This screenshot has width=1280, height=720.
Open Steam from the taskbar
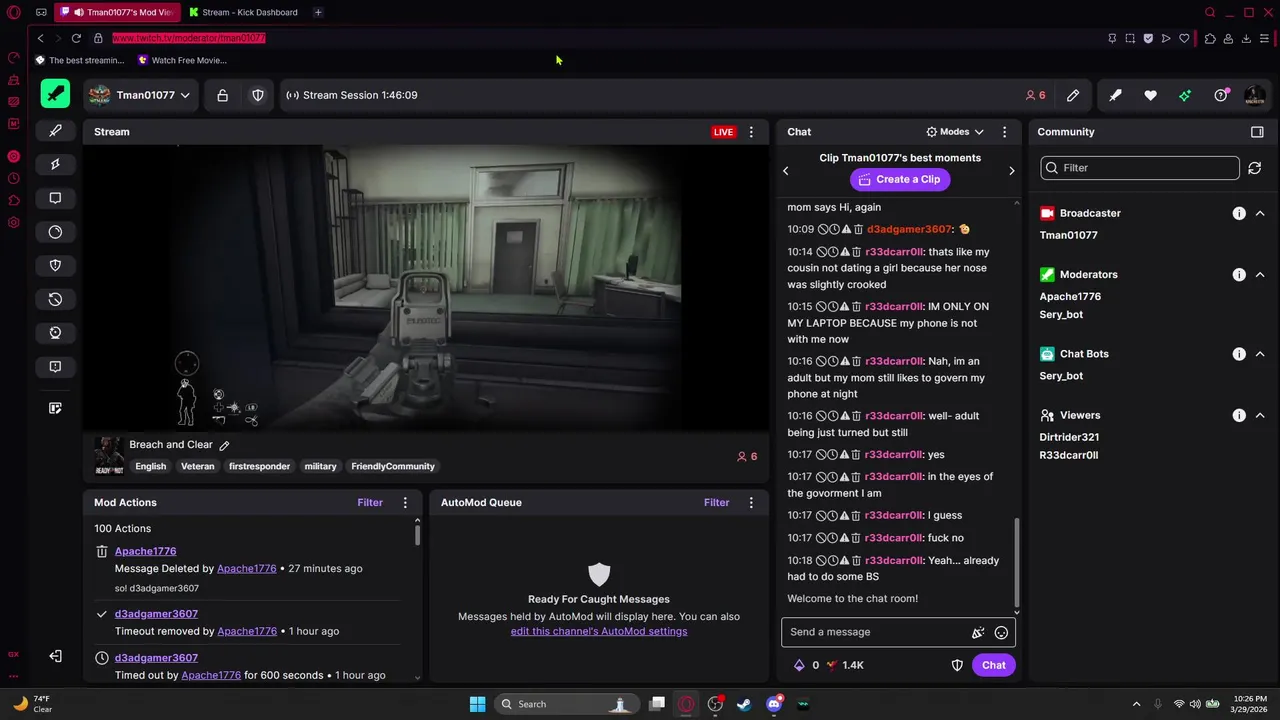tap(744, 704)
